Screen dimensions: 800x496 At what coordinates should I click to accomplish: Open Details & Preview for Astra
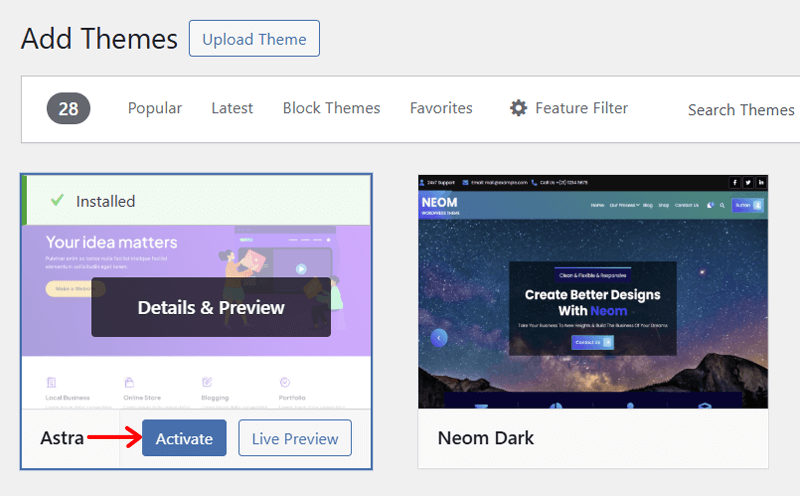click(211, 307)
